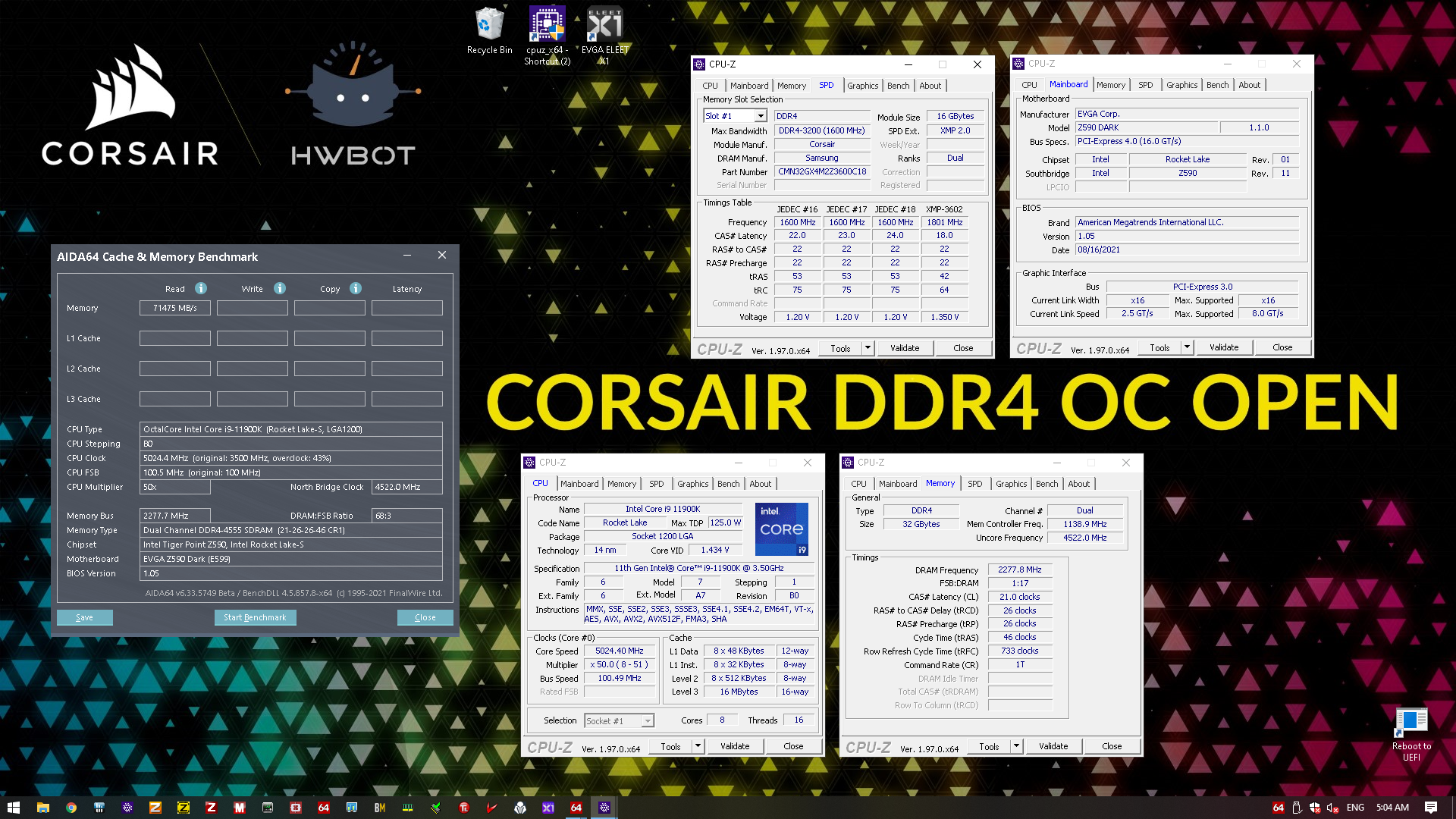
Task: Open the notification center icon
Action: pos(1430,808)
